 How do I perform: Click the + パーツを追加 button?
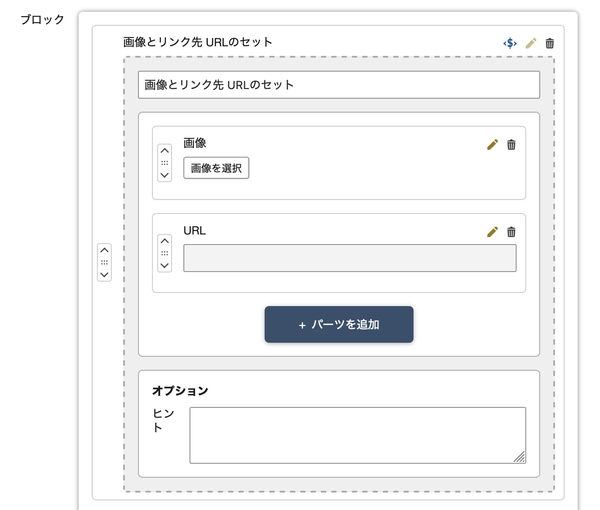pyautogui.click(x=338, y=325)
